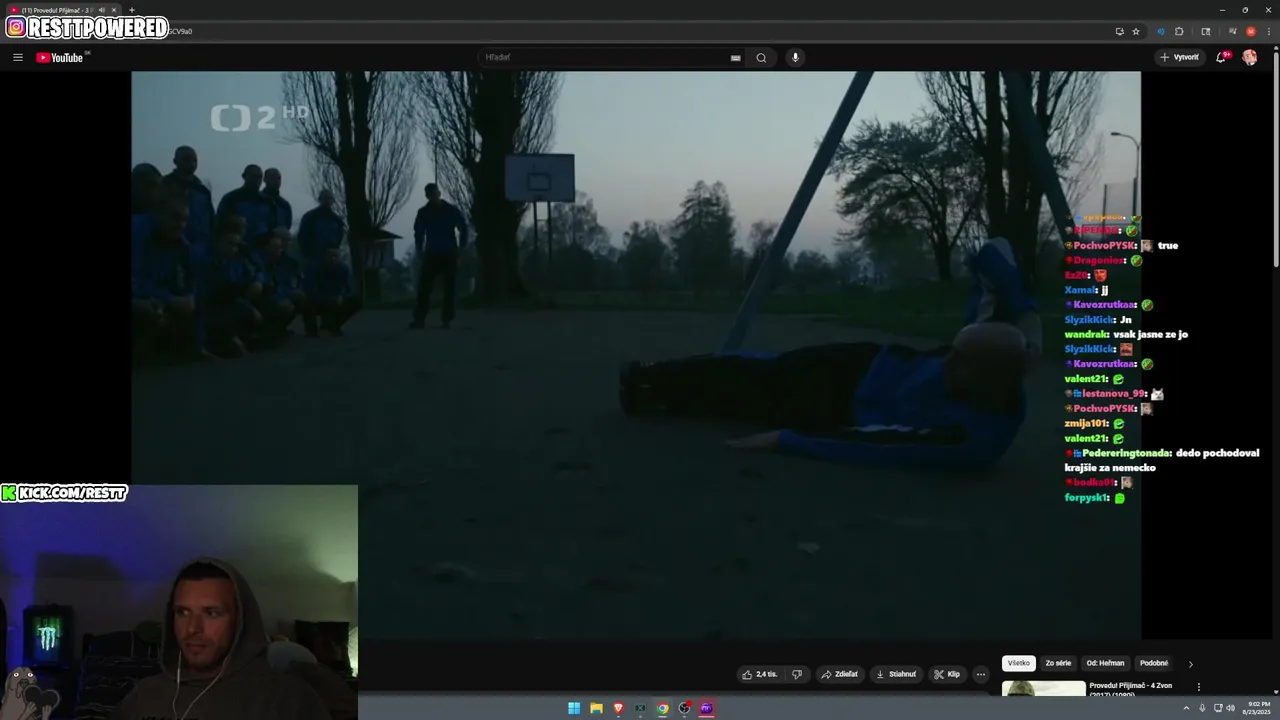Bookmark this page with the star icon
The height and width of the screenshot is (720, 1280).
1136,31
